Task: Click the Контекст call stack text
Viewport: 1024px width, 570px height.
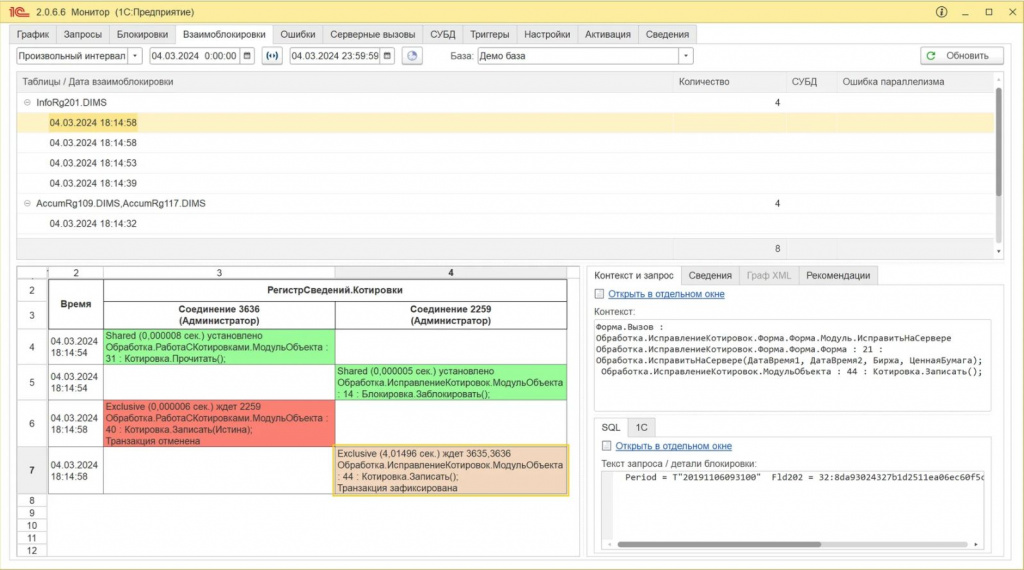Action: [789, 349]
